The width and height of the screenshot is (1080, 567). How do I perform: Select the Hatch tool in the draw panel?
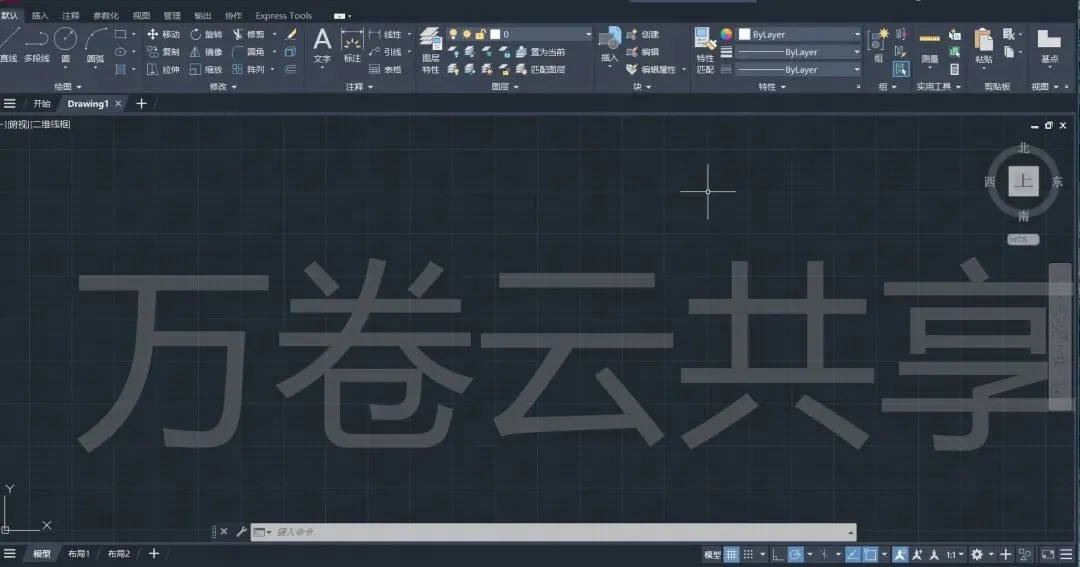(121, 70)
